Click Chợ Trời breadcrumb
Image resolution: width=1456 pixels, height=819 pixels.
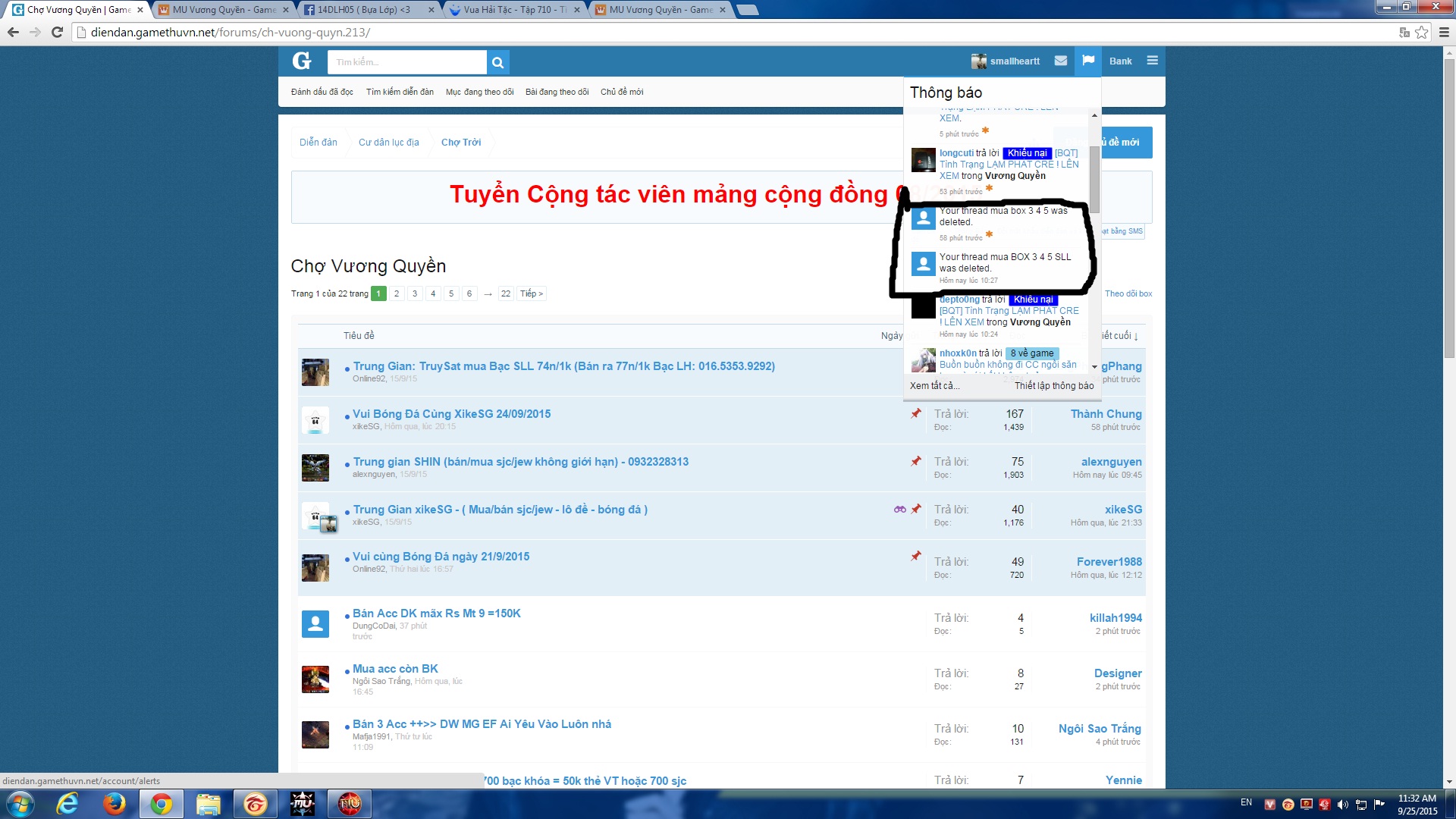click(x=461, y=142)
